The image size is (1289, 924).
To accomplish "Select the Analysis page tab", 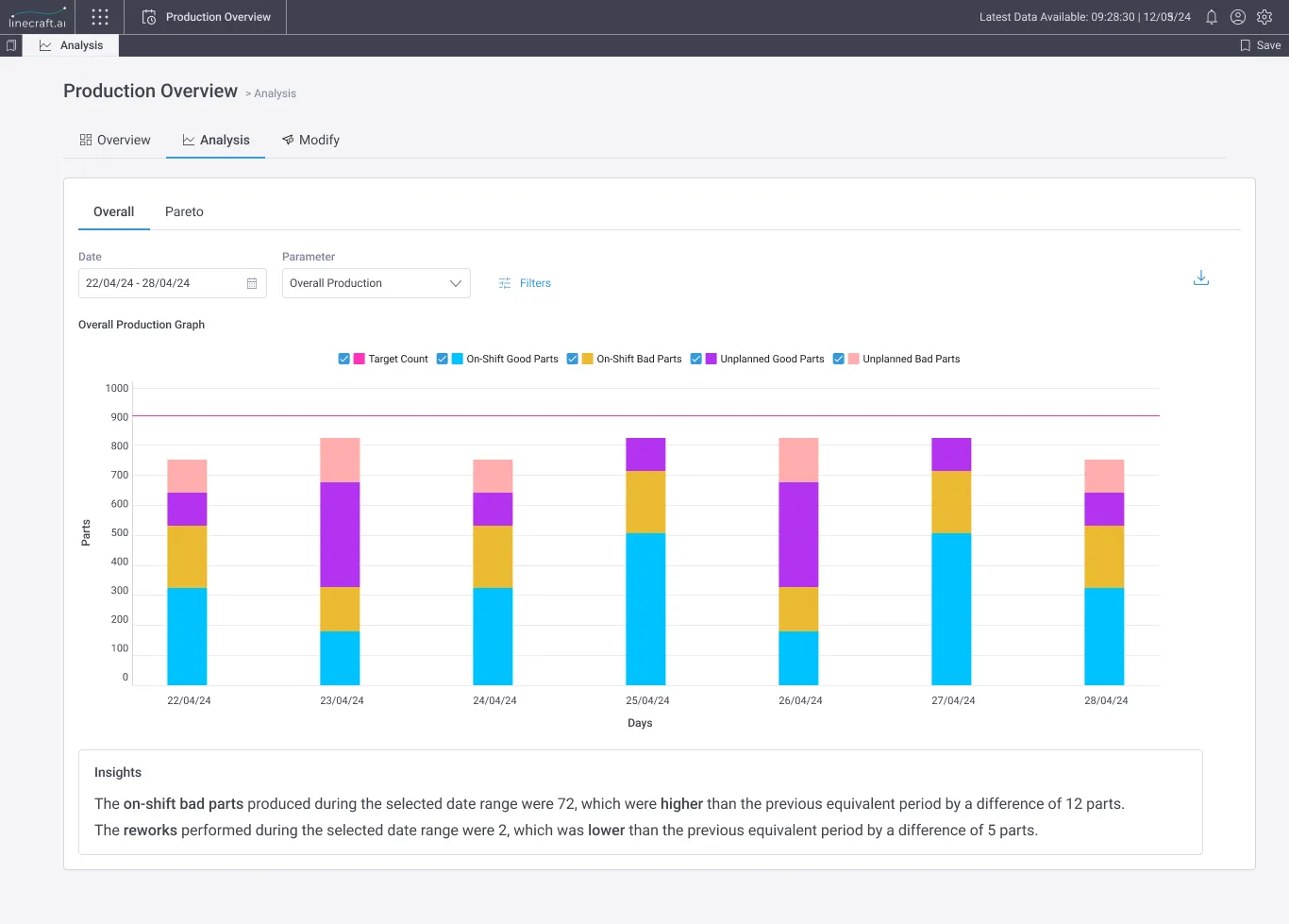I will click(x=216, y=140).
